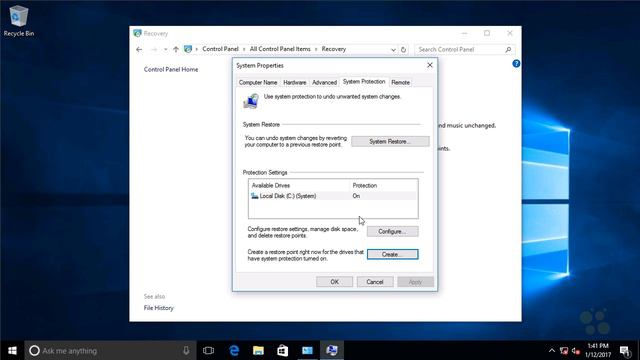Viewport: 640px width, 360px height.
Task: Click the Control Panel icon in address bar
Action: tap(188, 49)
